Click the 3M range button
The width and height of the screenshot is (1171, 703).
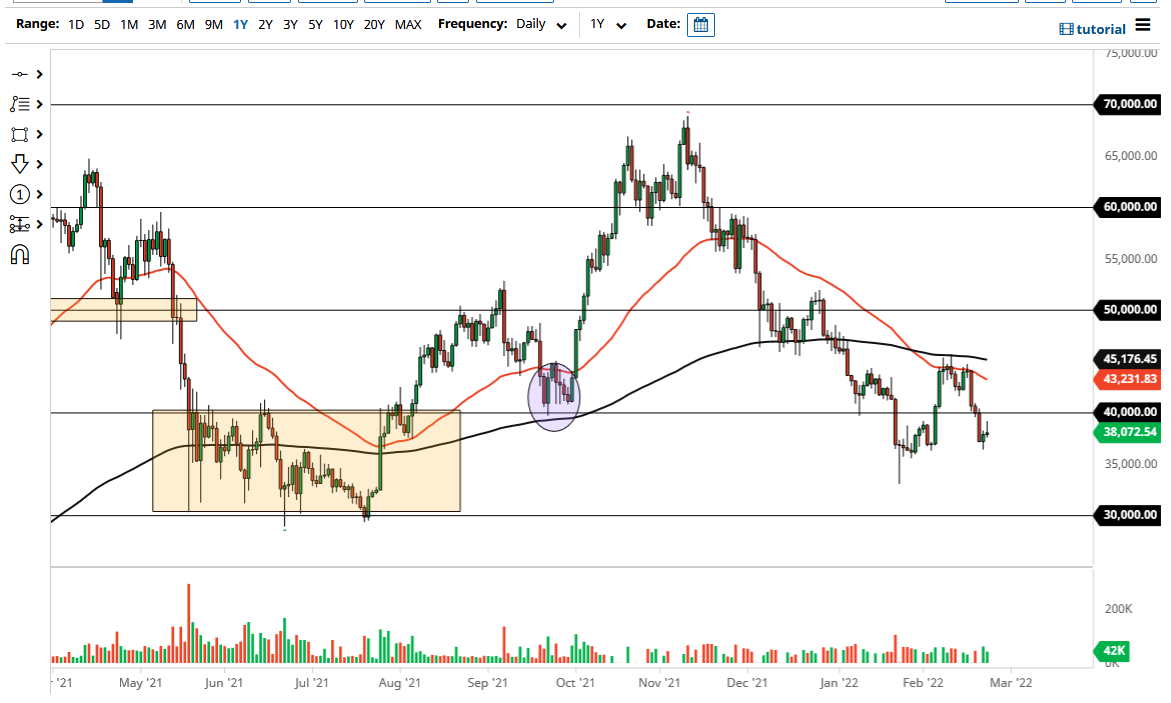point(156,24)
